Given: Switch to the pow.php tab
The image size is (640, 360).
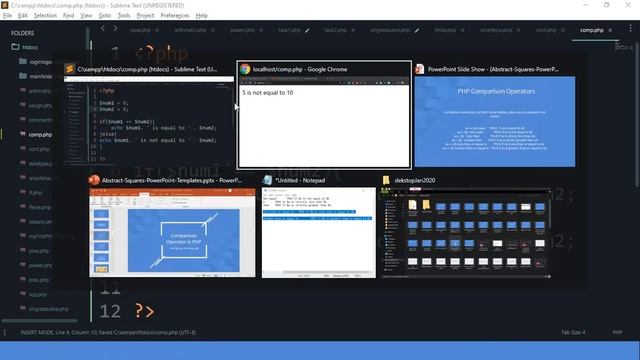Looking at the screenshot, I should (140, 30).
